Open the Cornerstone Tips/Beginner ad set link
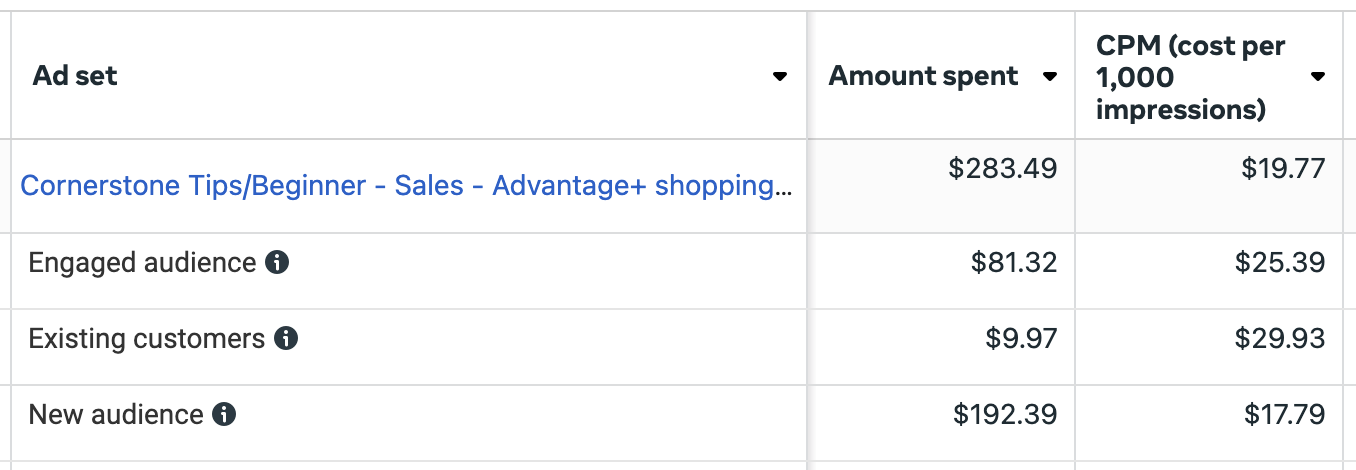The image size is (1356, 470). click(405, 186)
